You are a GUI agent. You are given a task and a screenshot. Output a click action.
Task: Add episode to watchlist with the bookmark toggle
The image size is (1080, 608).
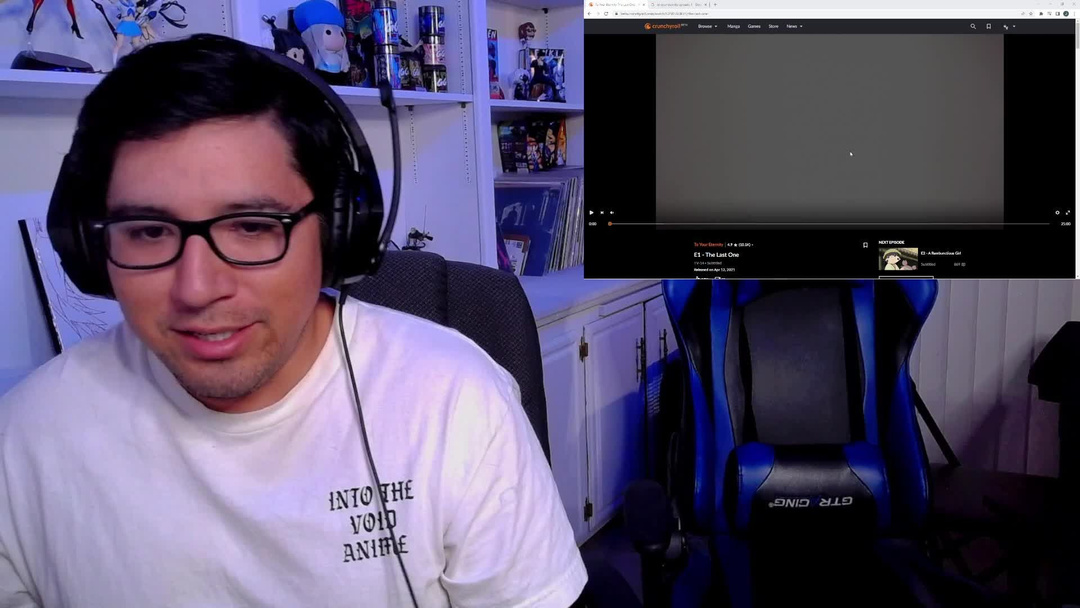click(x=865, y=245)
